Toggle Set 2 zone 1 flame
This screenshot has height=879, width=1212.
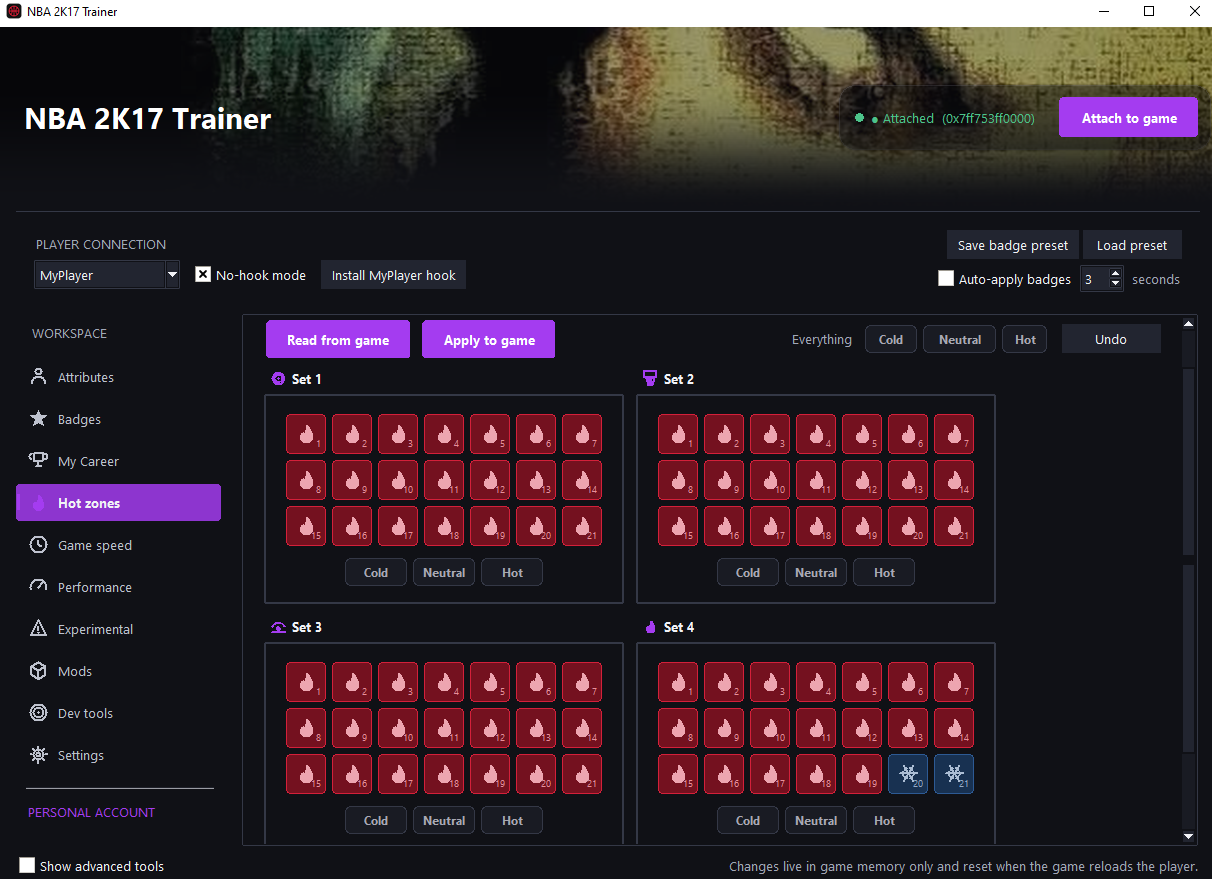click(678, 434)
